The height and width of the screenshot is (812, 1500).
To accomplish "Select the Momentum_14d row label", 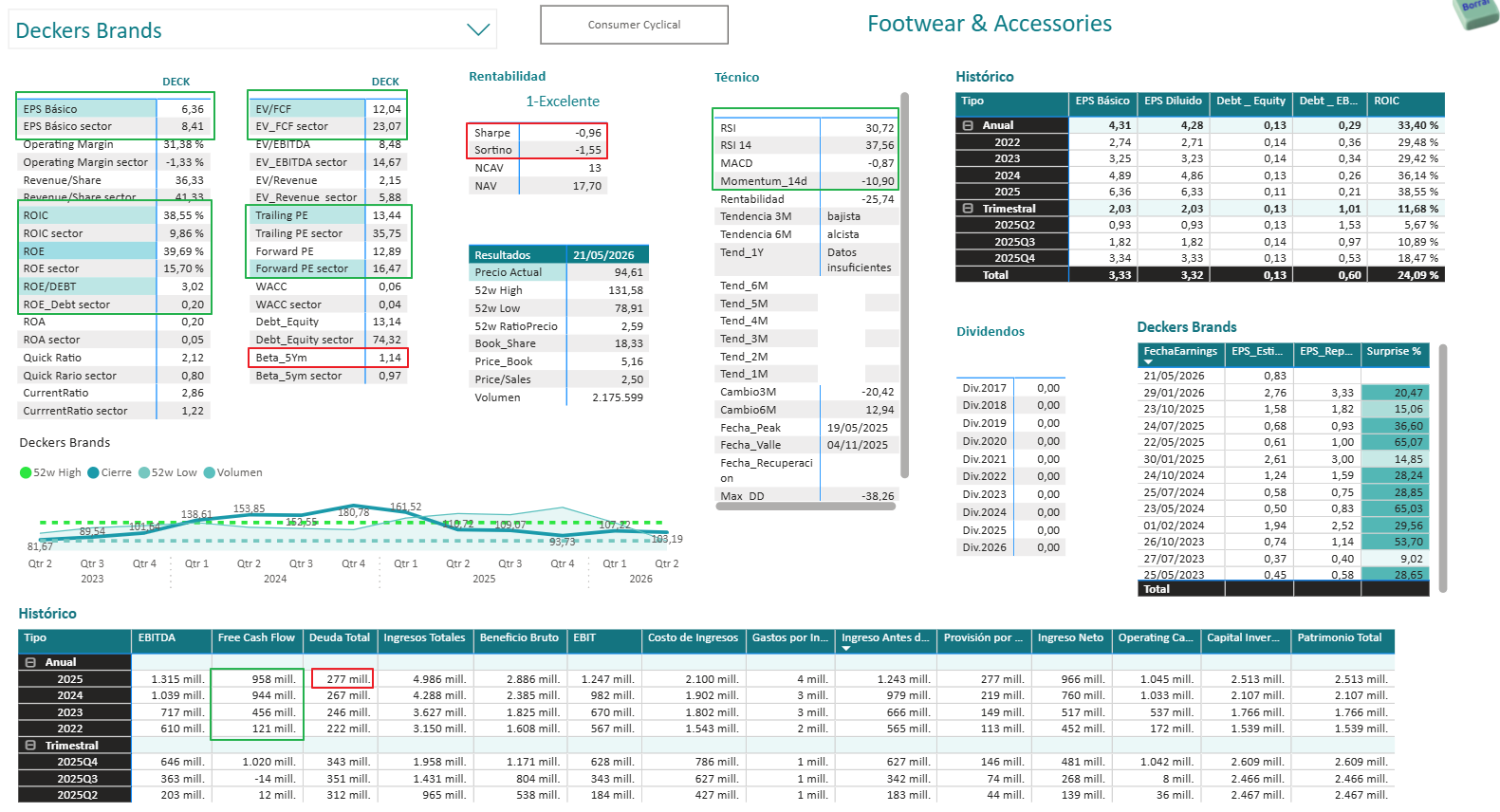I will [x=764, y=181].
